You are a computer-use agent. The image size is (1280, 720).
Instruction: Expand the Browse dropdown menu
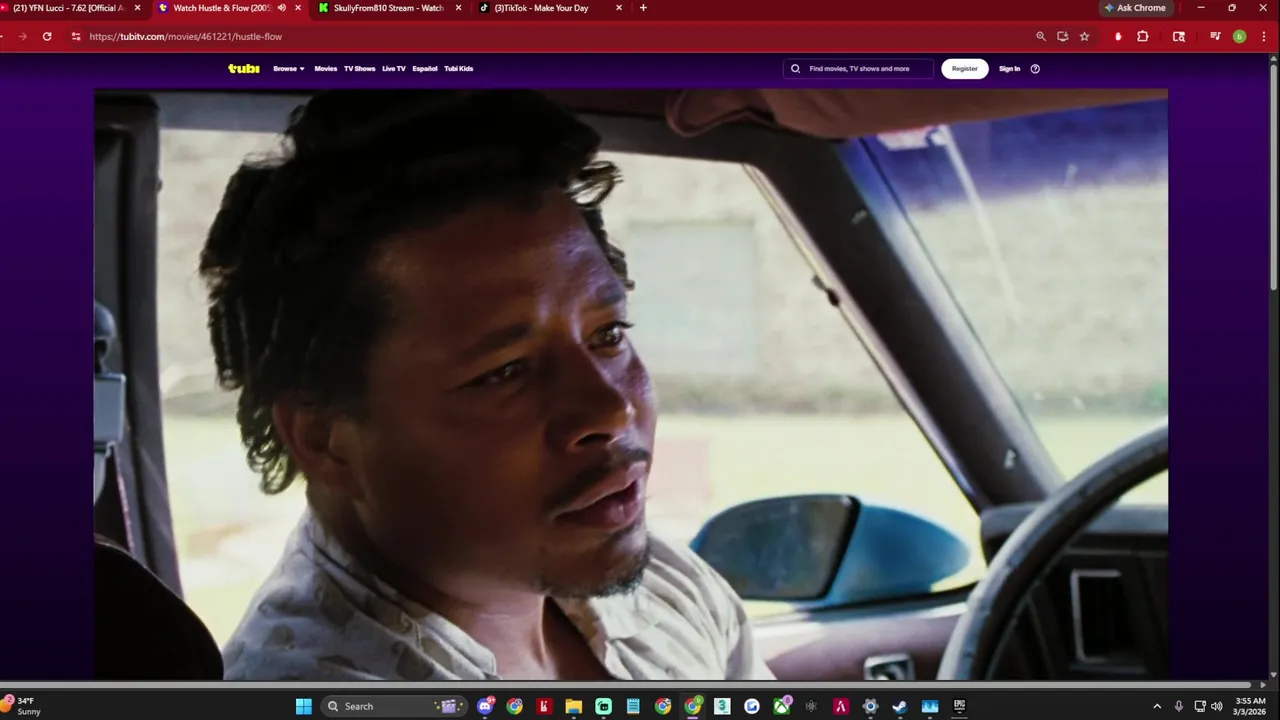click(x=289, y=69)
